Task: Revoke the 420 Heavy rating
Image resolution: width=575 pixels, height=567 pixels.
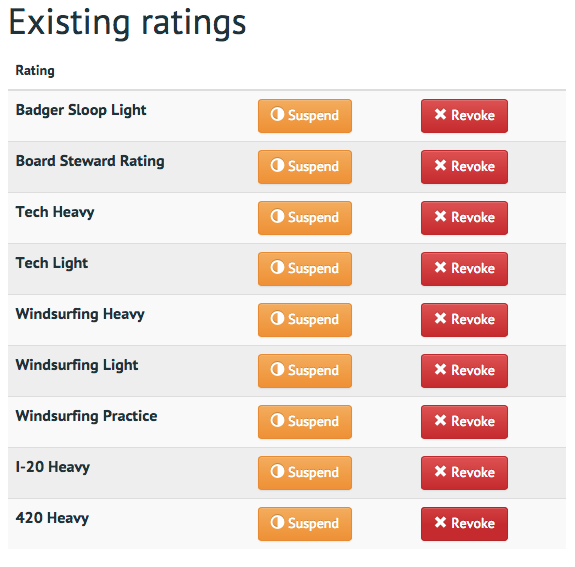Action: tap(464, 524)
